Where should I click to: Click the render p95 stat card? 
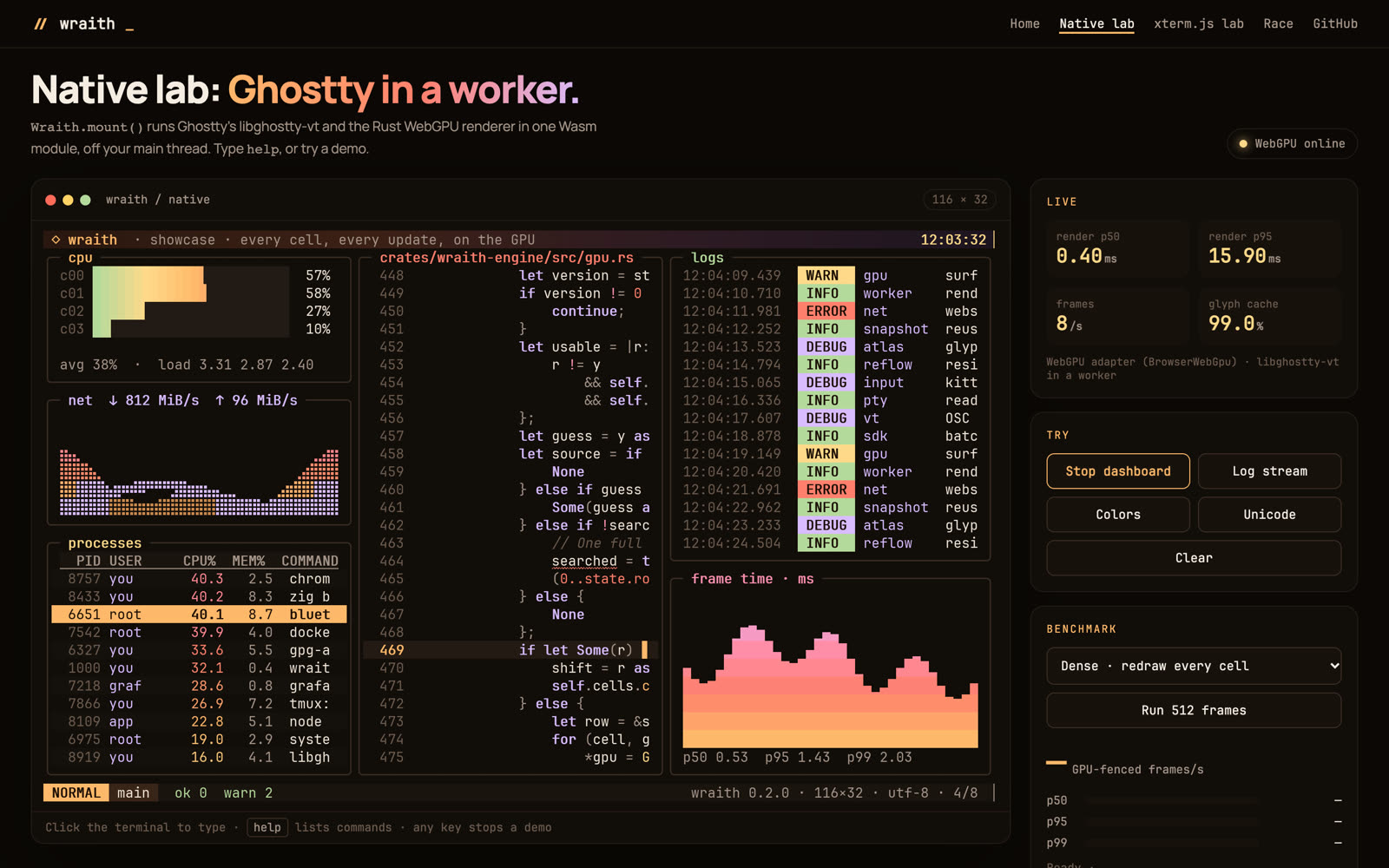pyautogui.click(x=1270, y=249)
